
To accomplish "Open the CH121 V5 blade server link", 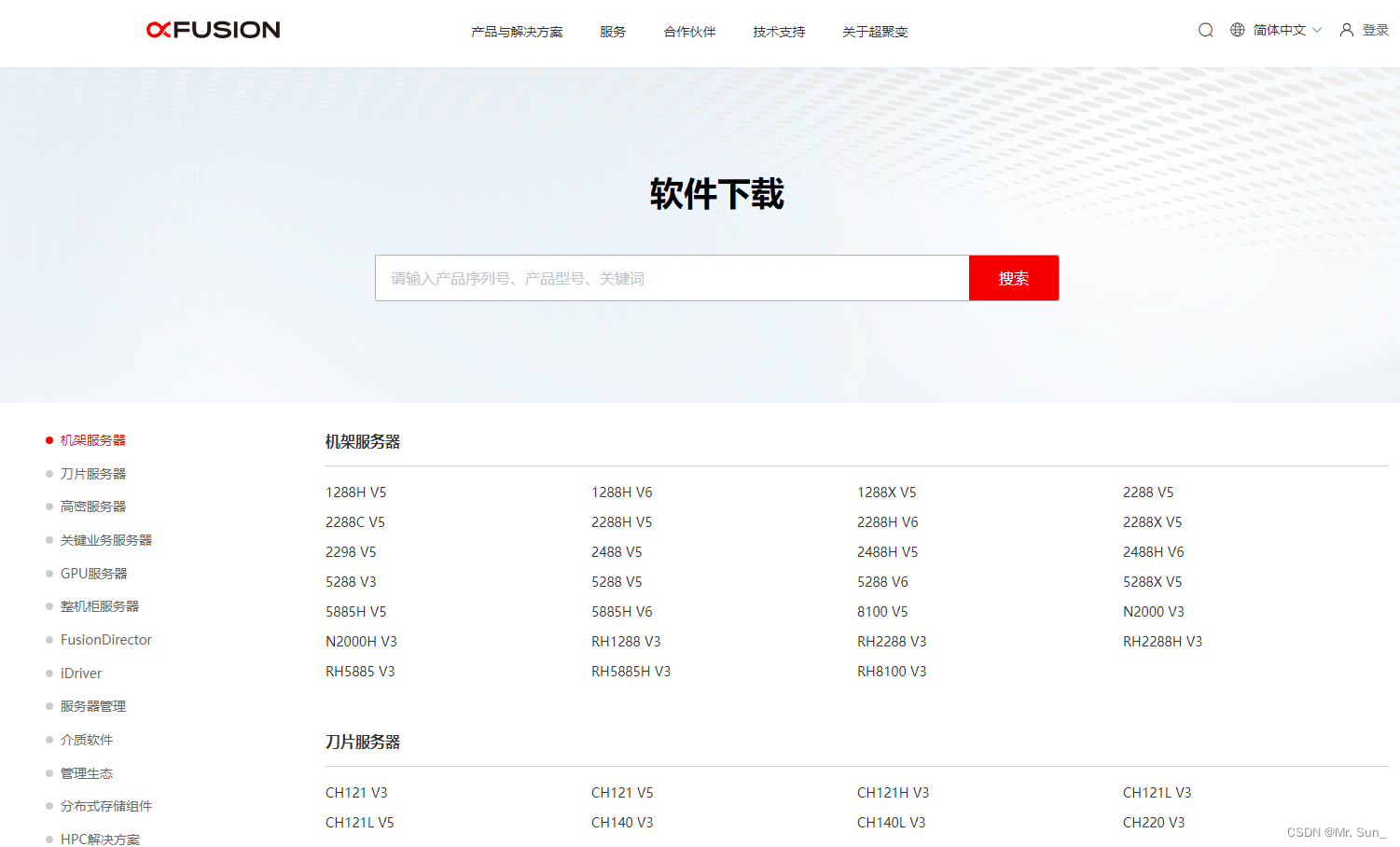I will point(622,793).
